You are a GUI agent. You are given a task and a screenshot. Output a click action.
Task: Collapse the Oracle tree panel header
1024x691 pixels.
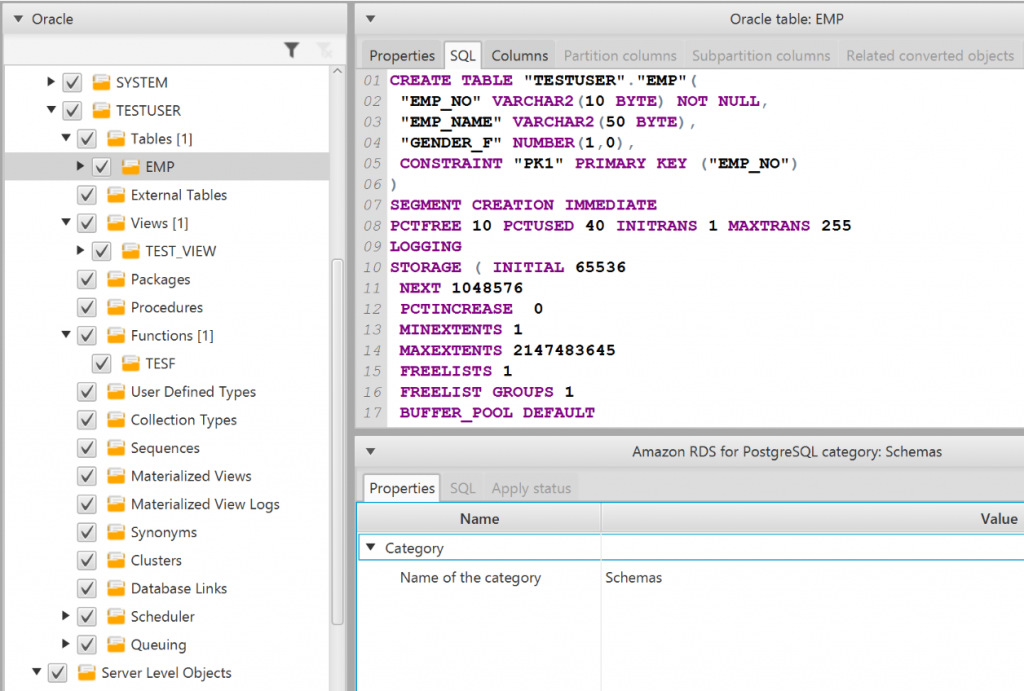18,19
